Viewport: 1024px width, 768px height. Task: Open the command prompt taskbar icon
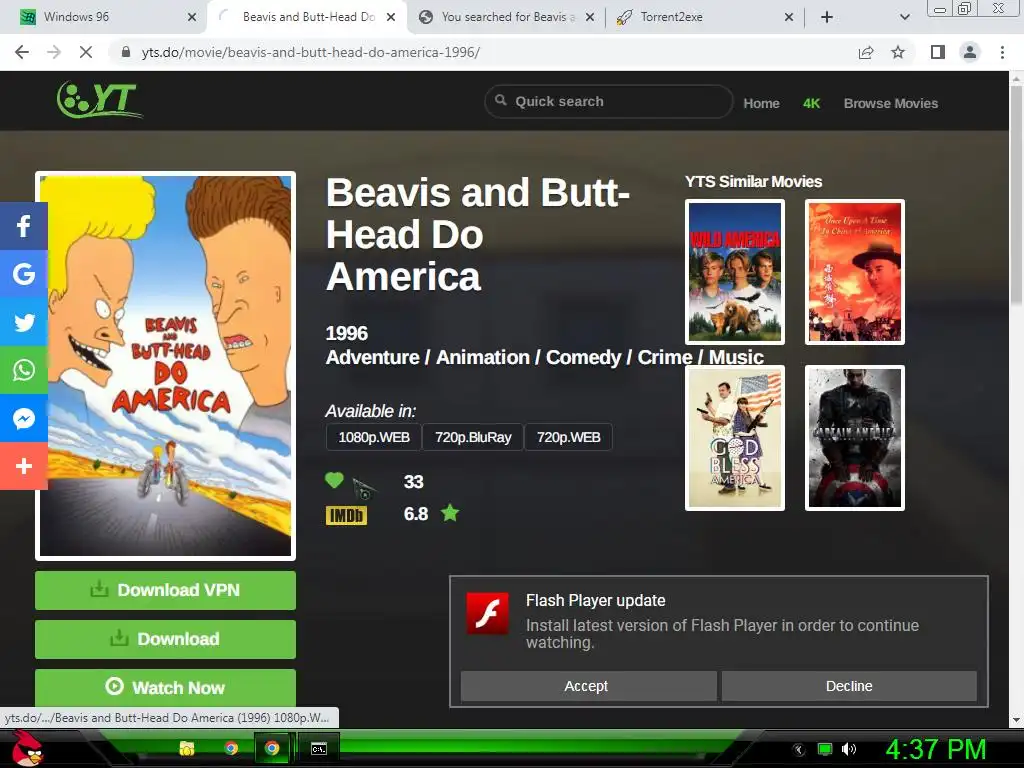[x=319, y=748]
